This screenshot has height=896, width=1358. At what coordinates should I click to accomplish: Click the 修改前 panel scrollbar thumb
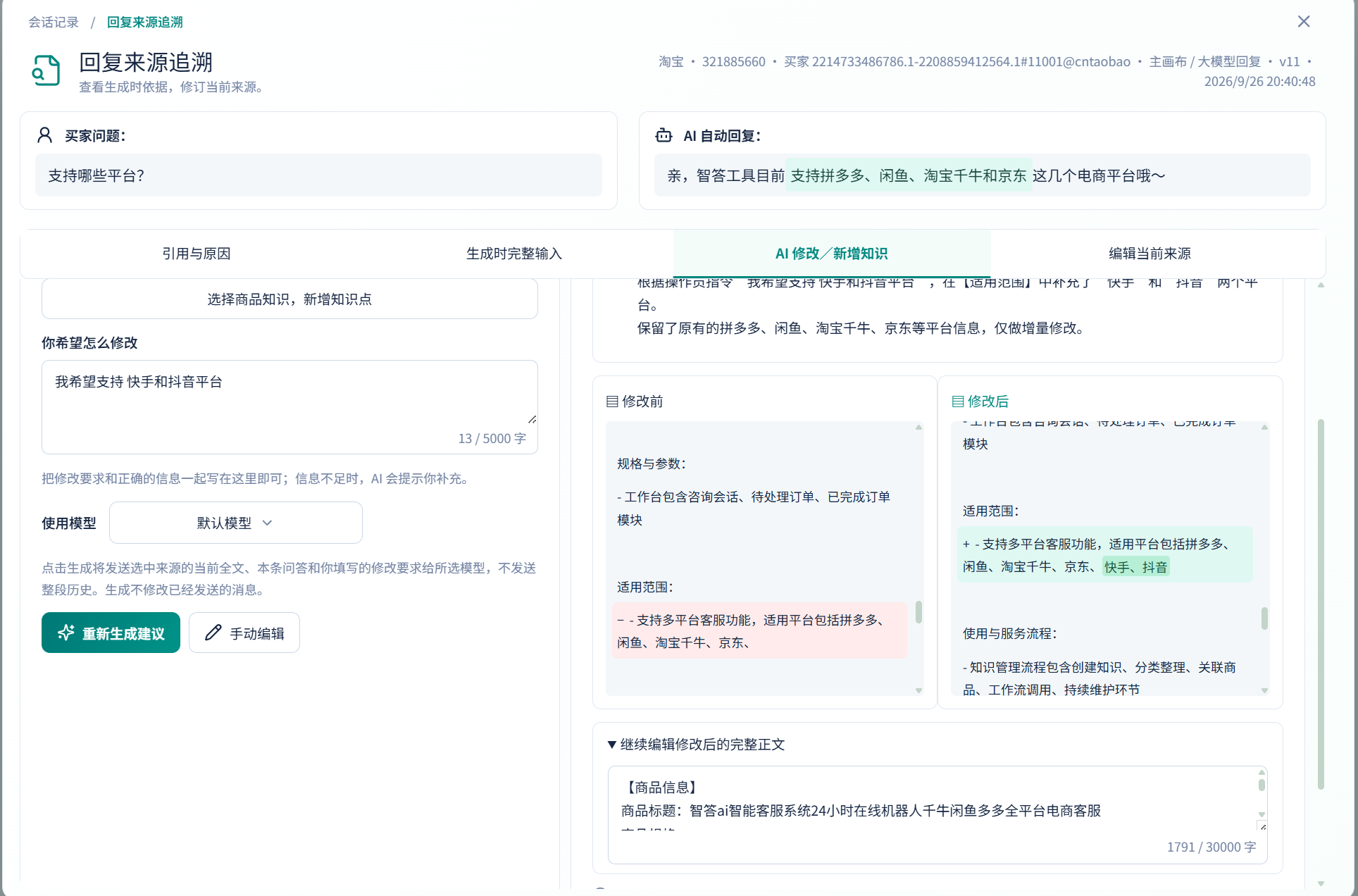tap(918, 611)
